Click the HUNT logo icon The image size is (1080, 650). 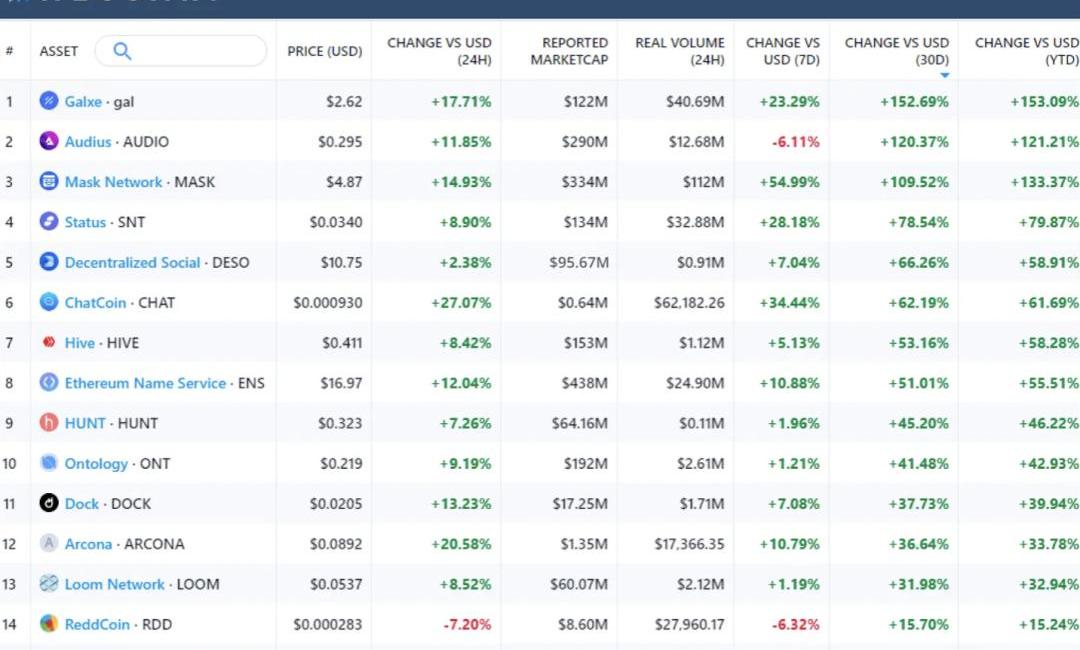coord(49,423)
